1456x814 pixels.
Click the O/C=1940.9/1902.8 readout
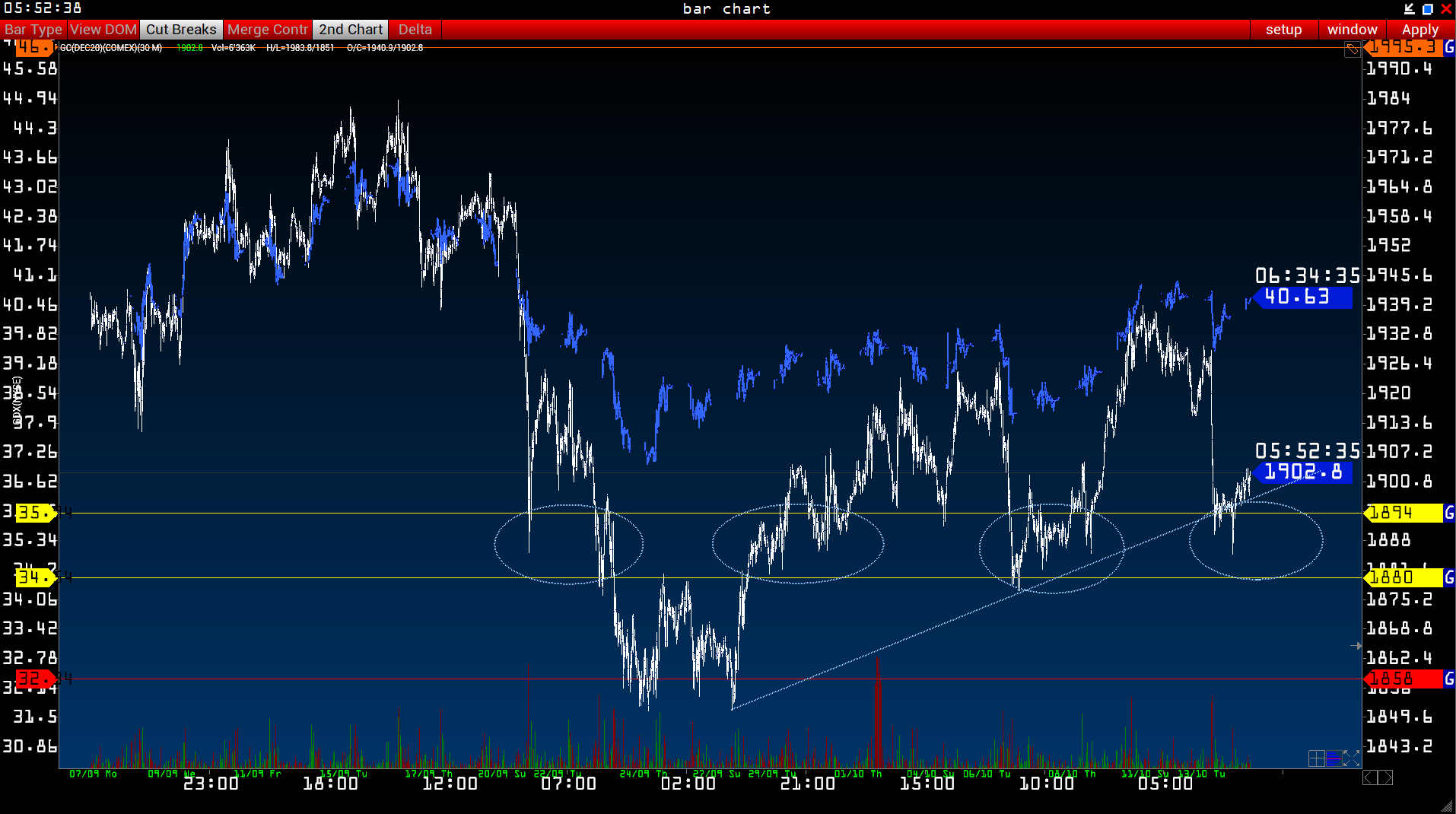click(x=385, y=48)
